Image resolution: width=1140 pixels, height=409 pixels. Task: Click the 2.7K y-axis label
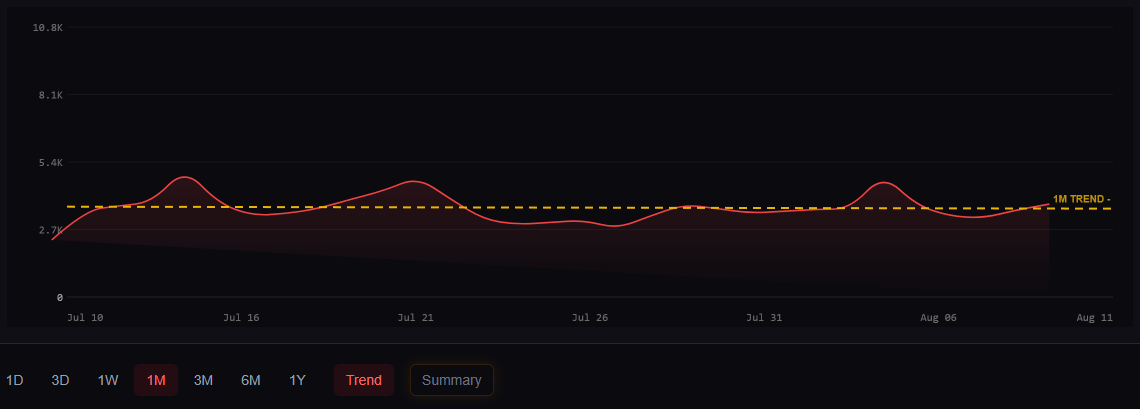click(x=51, y=230)
